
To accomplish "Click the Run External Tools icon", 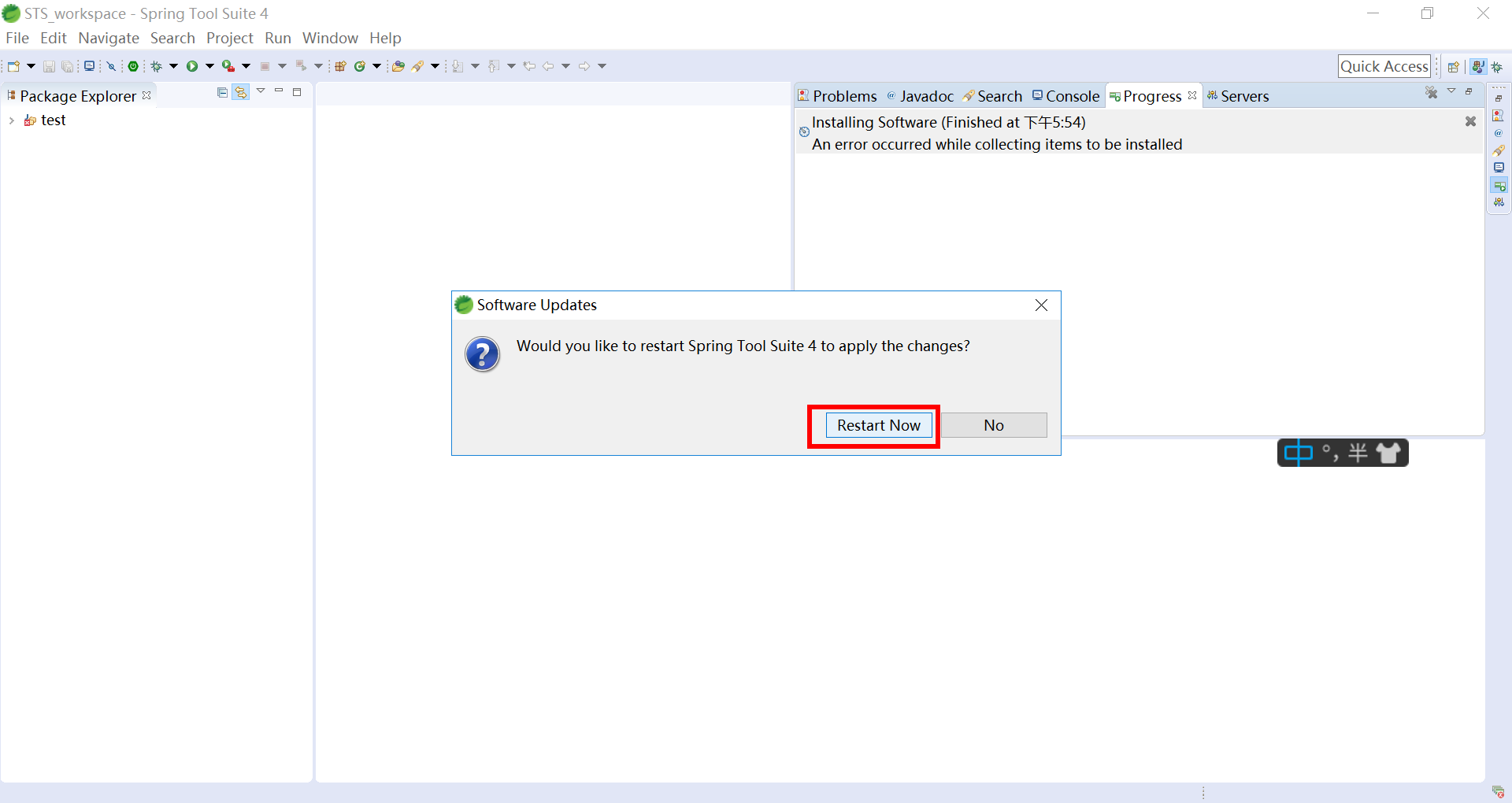I will (228, 66).
